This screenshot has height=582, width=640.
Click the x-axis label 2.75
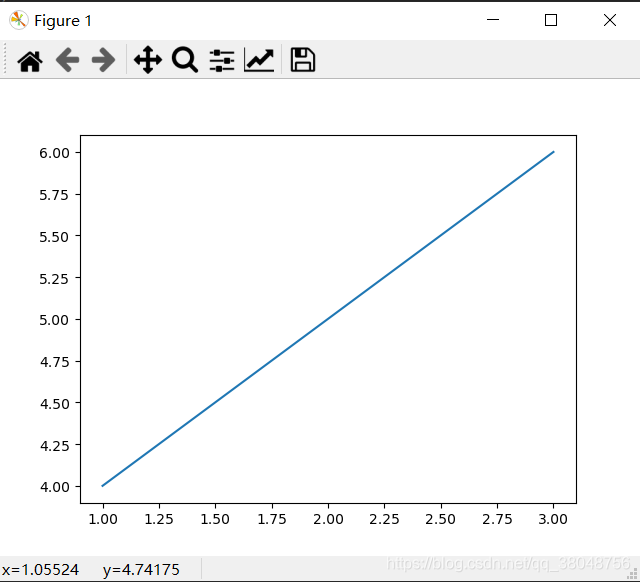pos(497,519)
